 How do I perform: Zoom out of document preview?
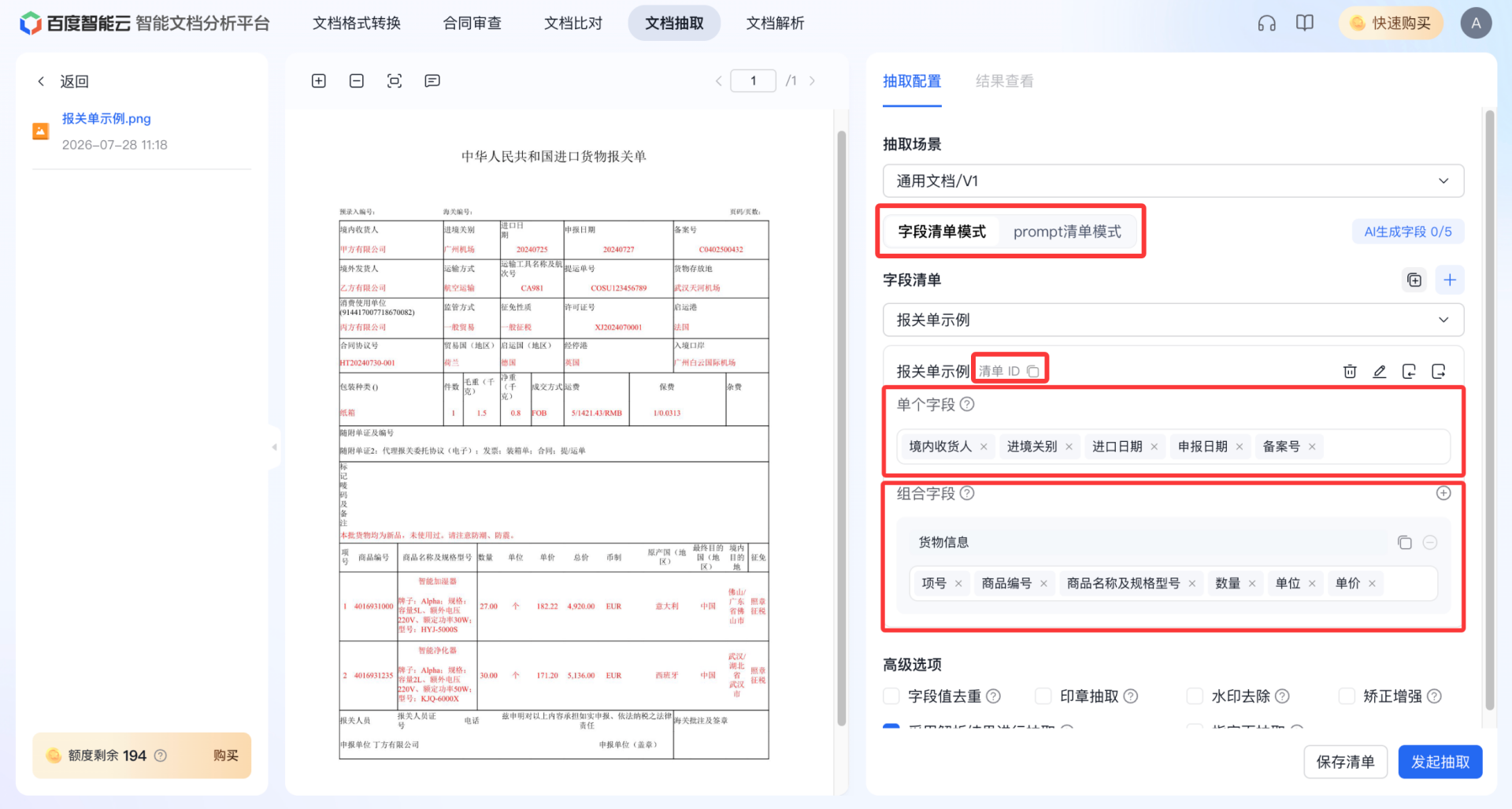click(357, 81)
